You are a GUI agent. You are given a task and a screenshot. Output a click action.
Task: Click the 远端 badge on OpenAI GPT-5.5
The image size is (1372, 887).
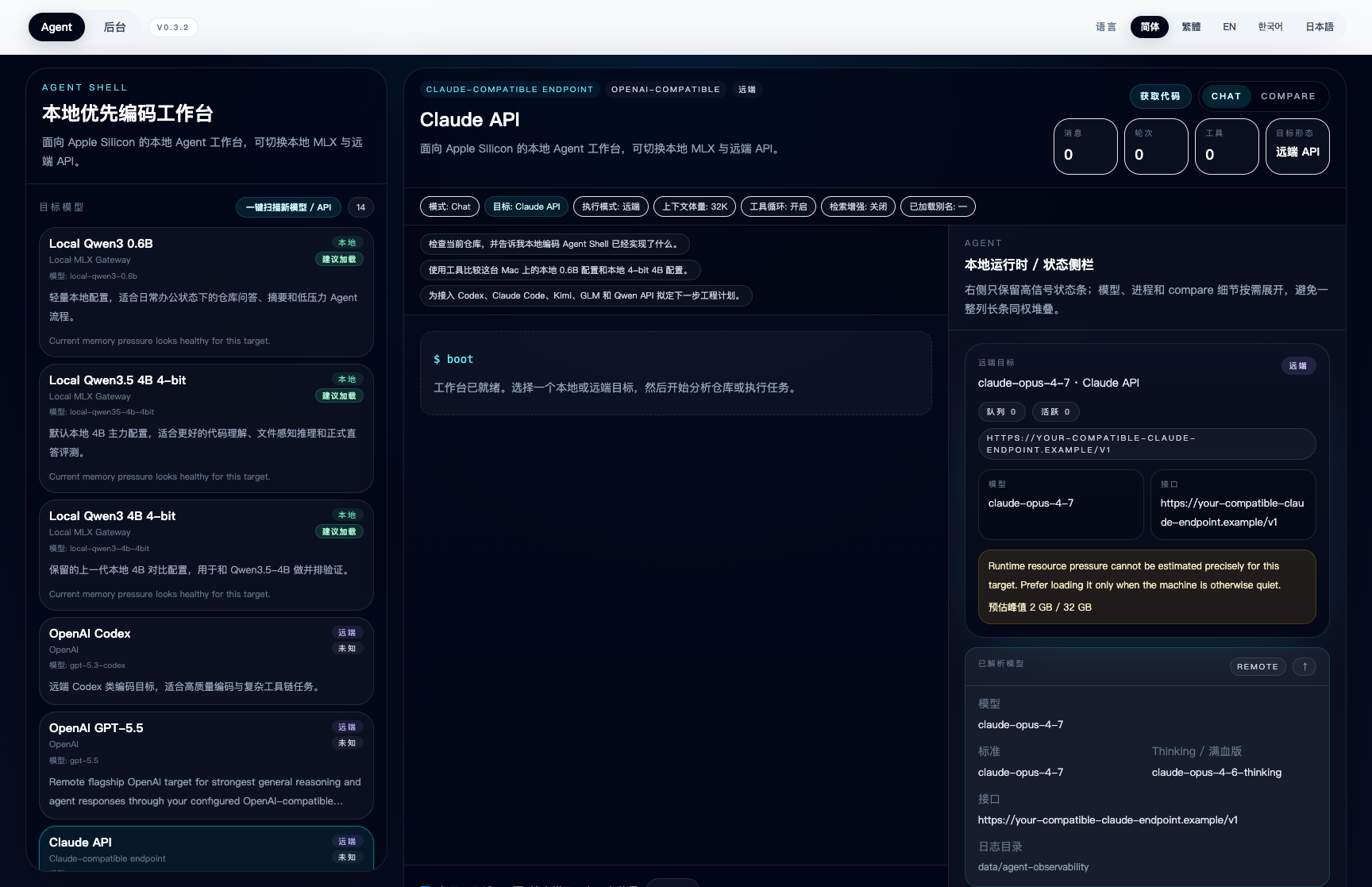[347, 727]
